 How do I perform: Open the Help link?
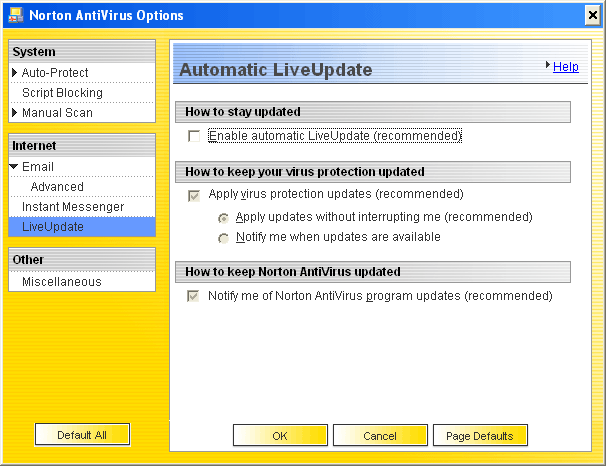pos(565,67)
